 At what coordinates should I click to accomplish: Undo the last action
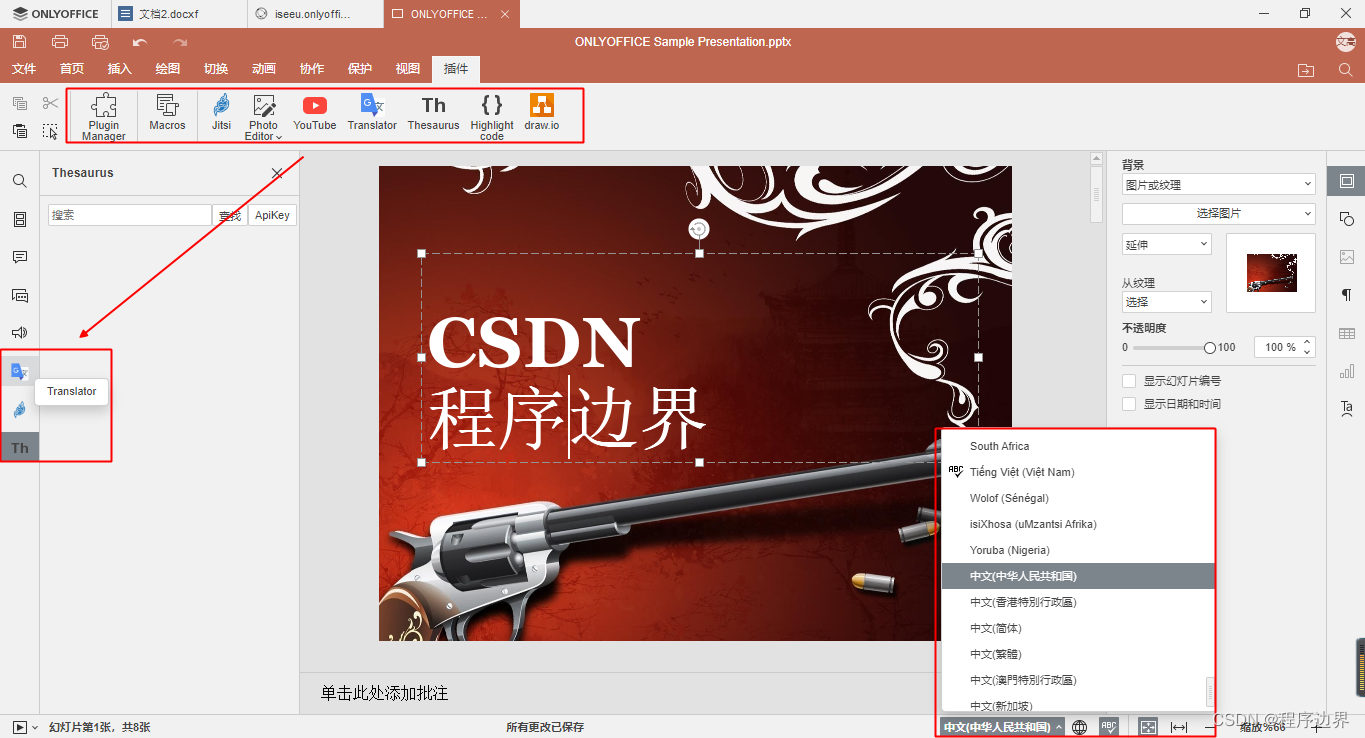140,41
